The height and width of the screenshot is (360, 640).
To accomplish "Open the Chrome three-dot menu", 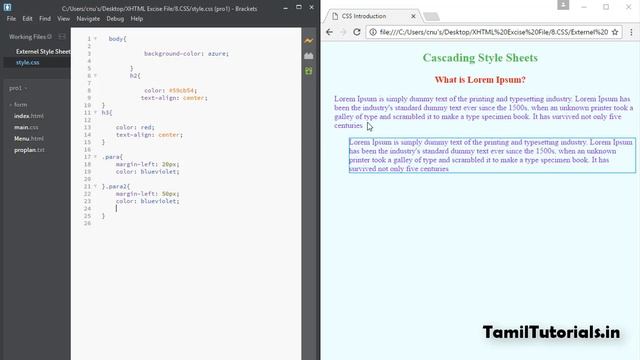I will click(x=631, y=32).
